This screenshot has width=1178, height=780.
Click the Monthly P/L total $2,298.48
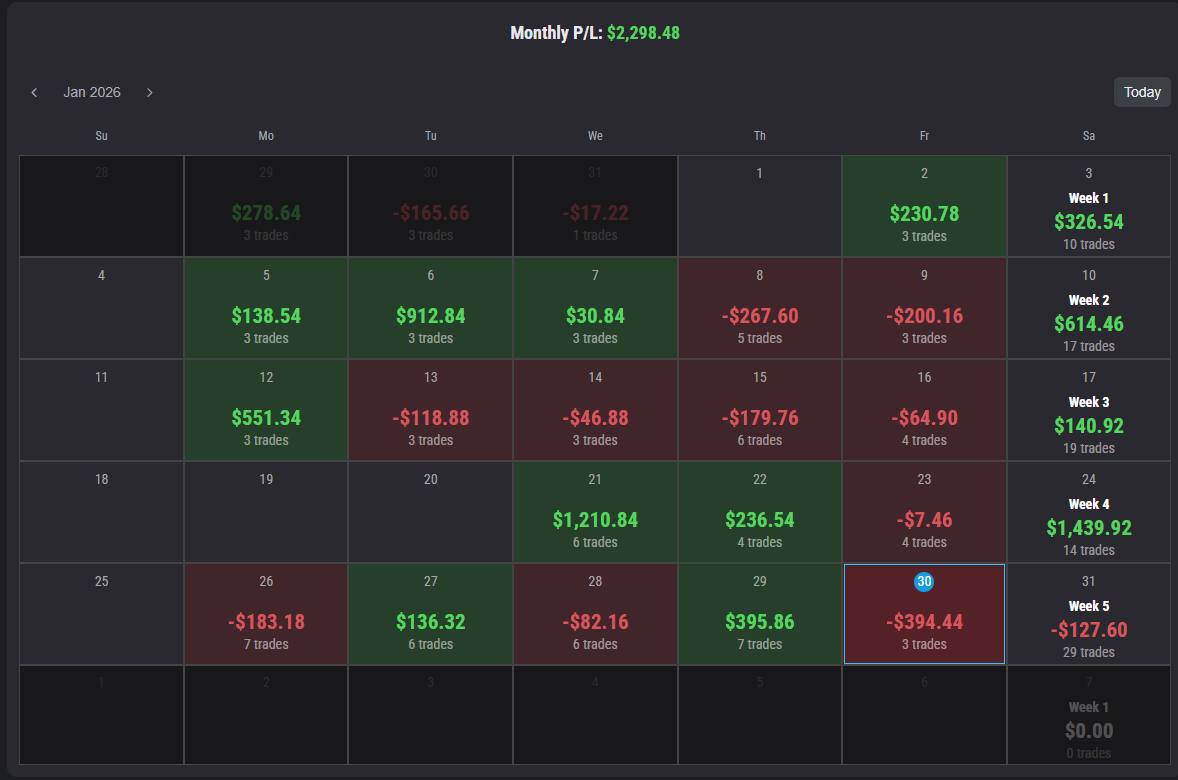tap(643, 33)
